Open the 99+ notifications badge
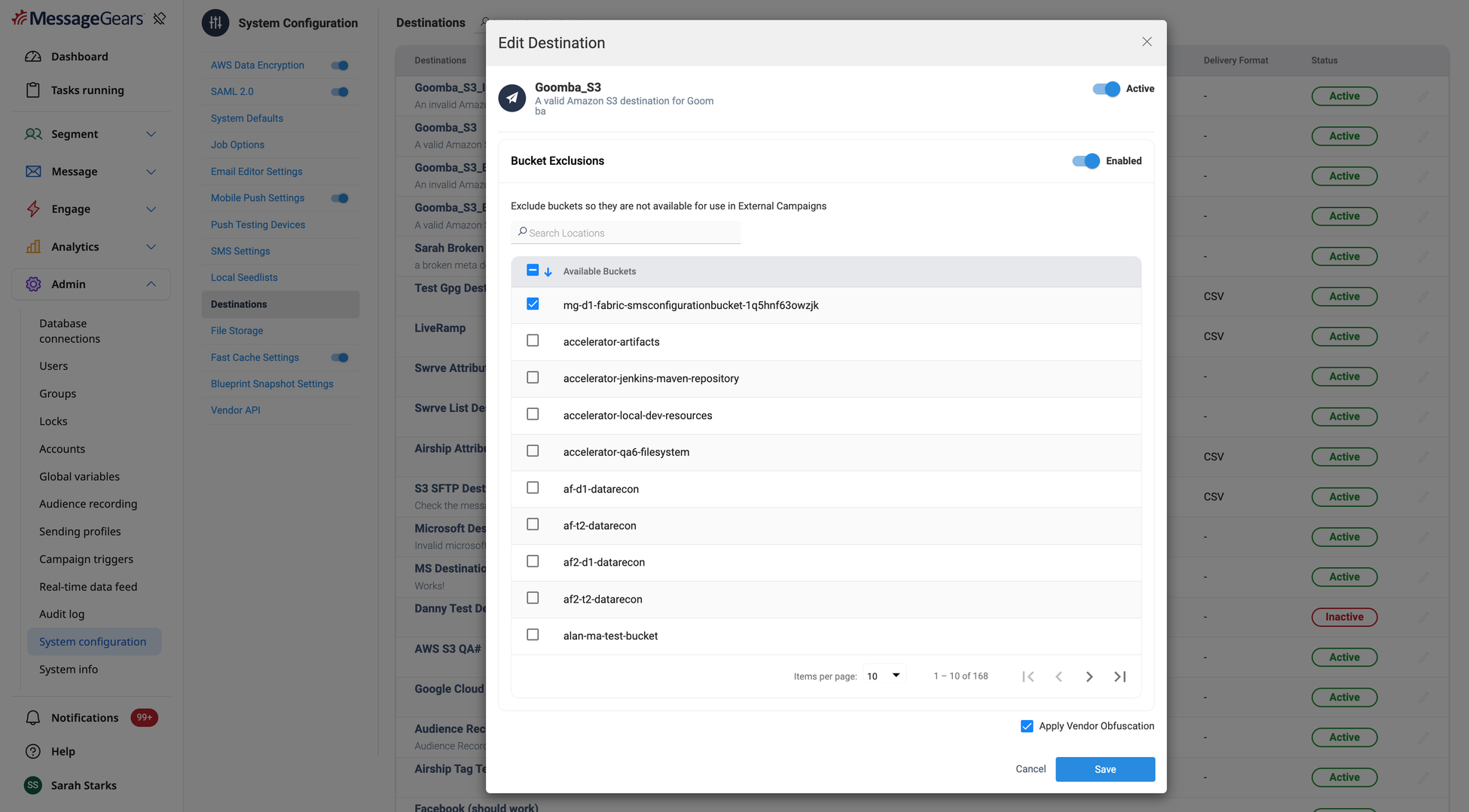1469x812 pixels. (x=144, y=718)
